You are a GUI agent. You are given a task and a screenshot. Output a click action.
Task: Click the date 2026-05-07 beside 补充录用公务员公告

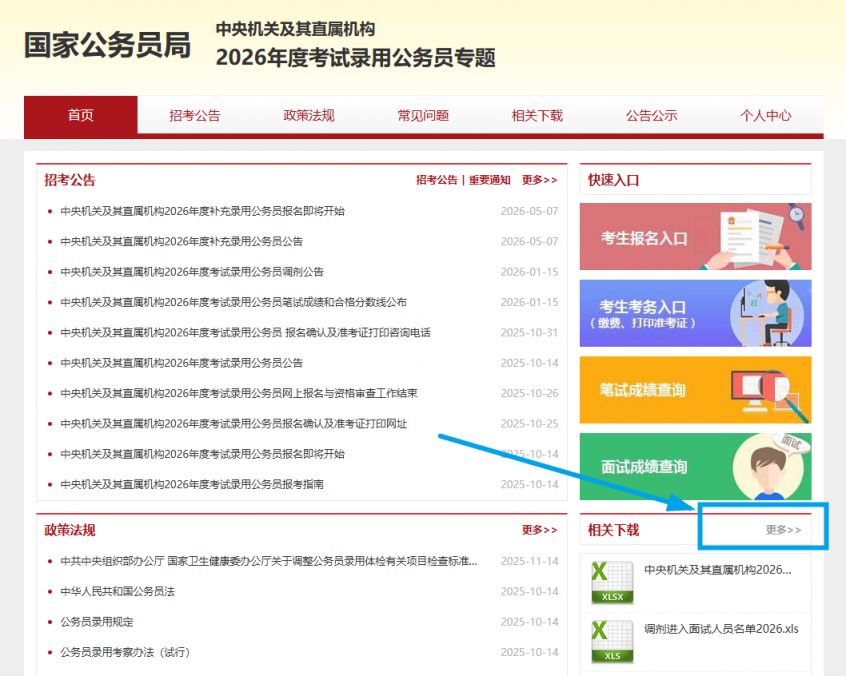point(529,241)
